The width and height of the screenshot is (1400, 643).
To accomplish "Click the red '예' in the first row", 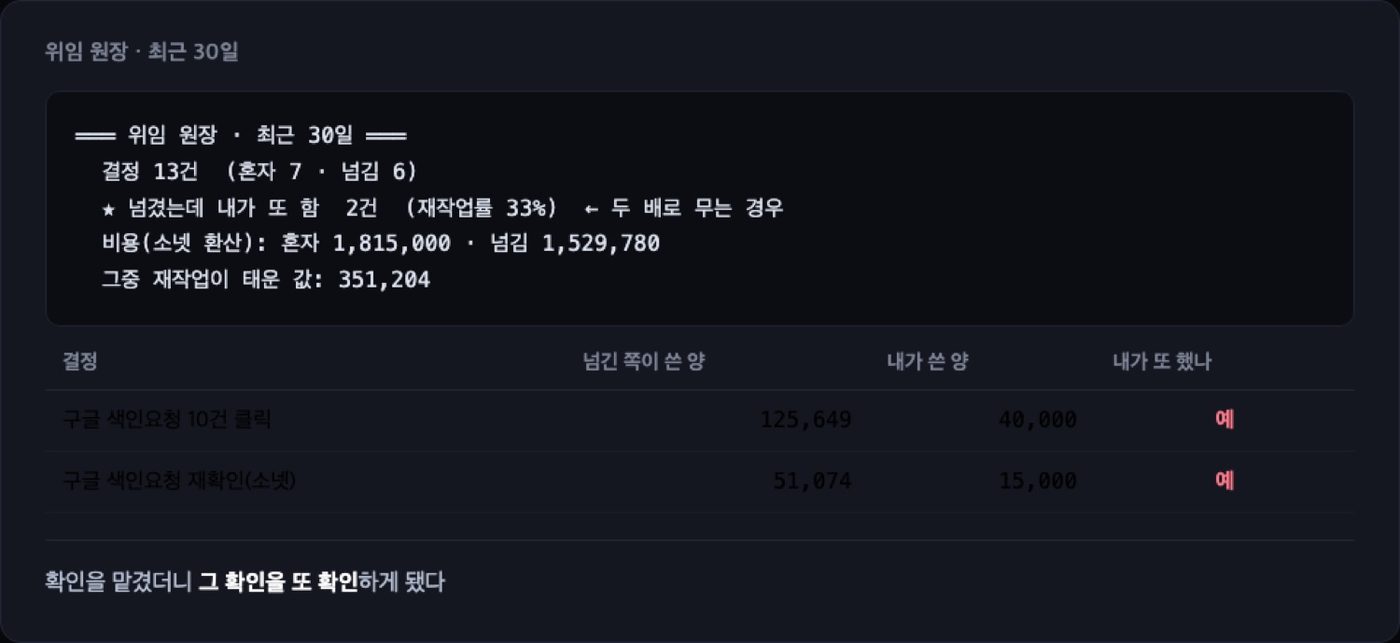I will (x=1224, y=420).
